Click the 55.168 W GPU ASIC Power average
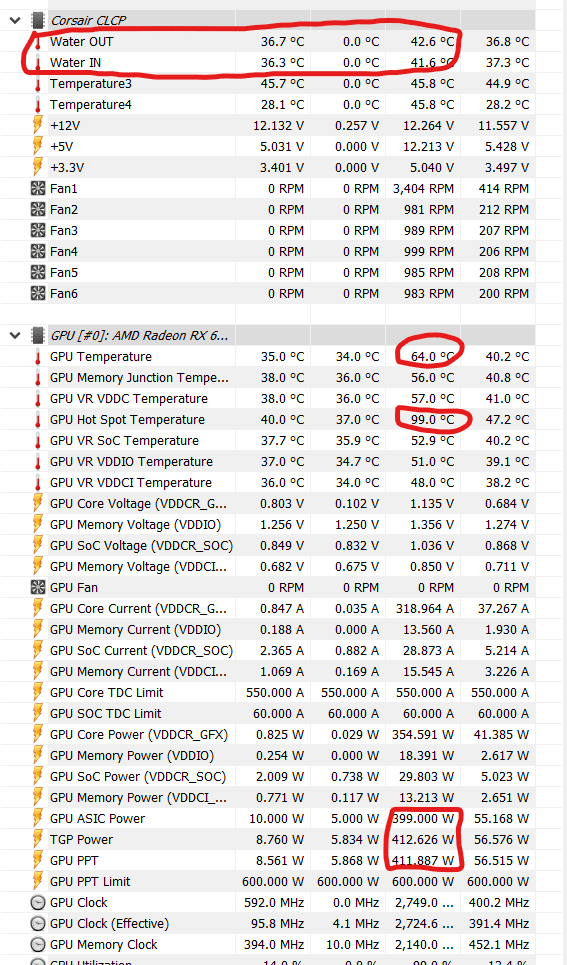The image size is (567, 965). [x=502, y=819]
